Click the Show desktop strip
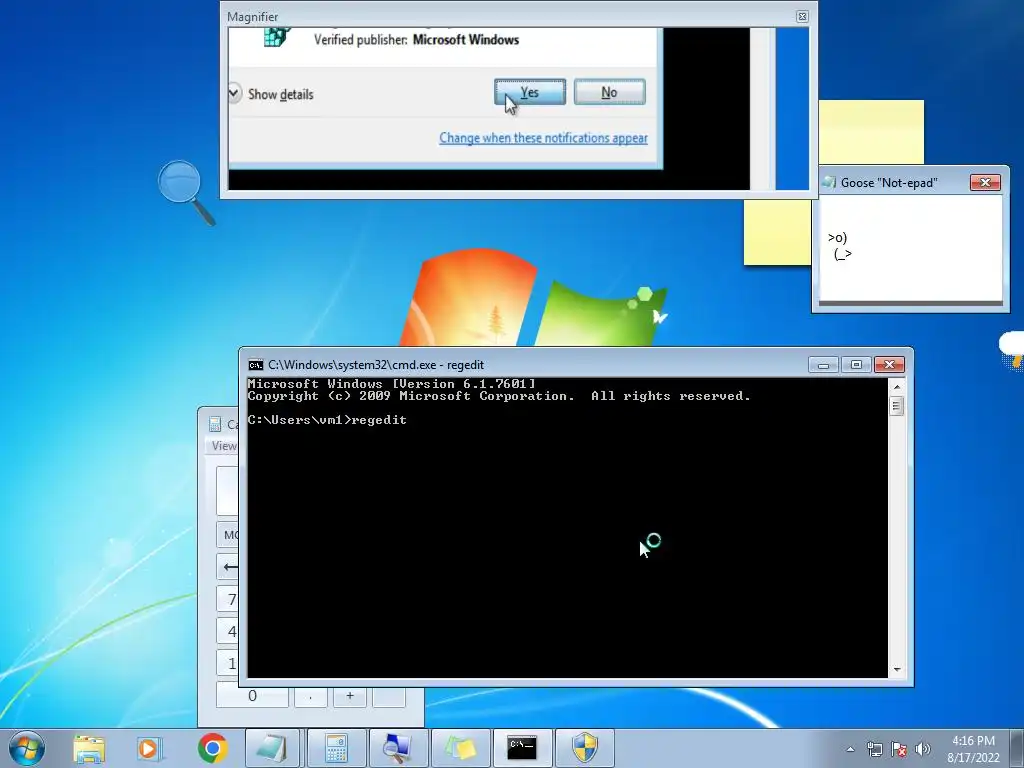This screenshot has width=1024, height=768. point(1018,748)
